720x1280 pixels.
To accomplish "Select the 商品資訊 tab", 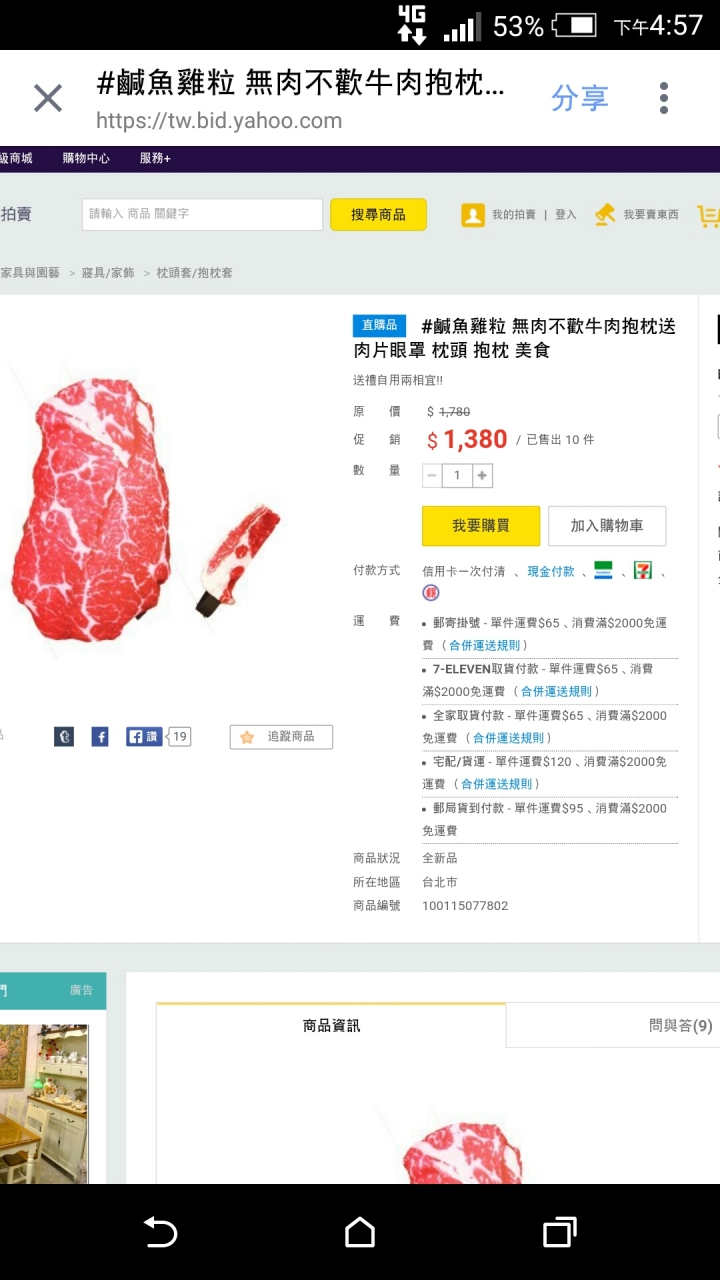I will [x=331, y=1026].
